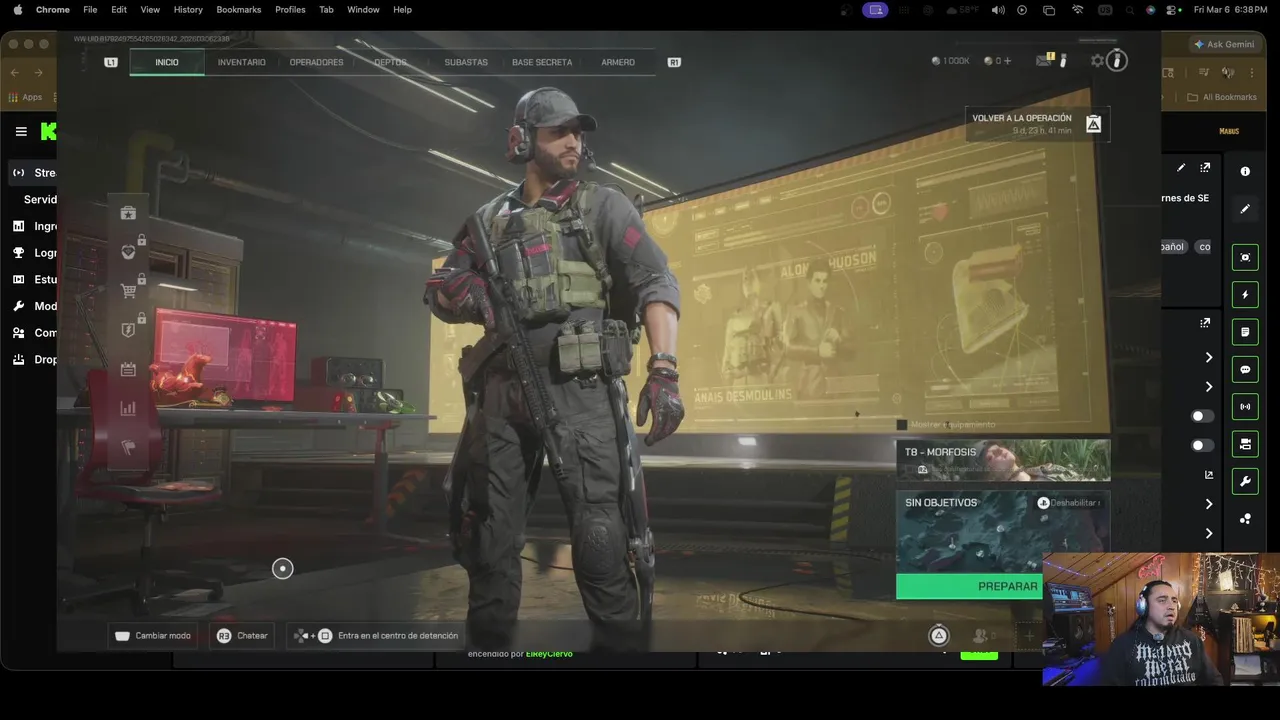Click the three-dots cluster icon in right rail
Image resolution: width=1280 pixels, height=720 pixels.
click(1245, 519)
